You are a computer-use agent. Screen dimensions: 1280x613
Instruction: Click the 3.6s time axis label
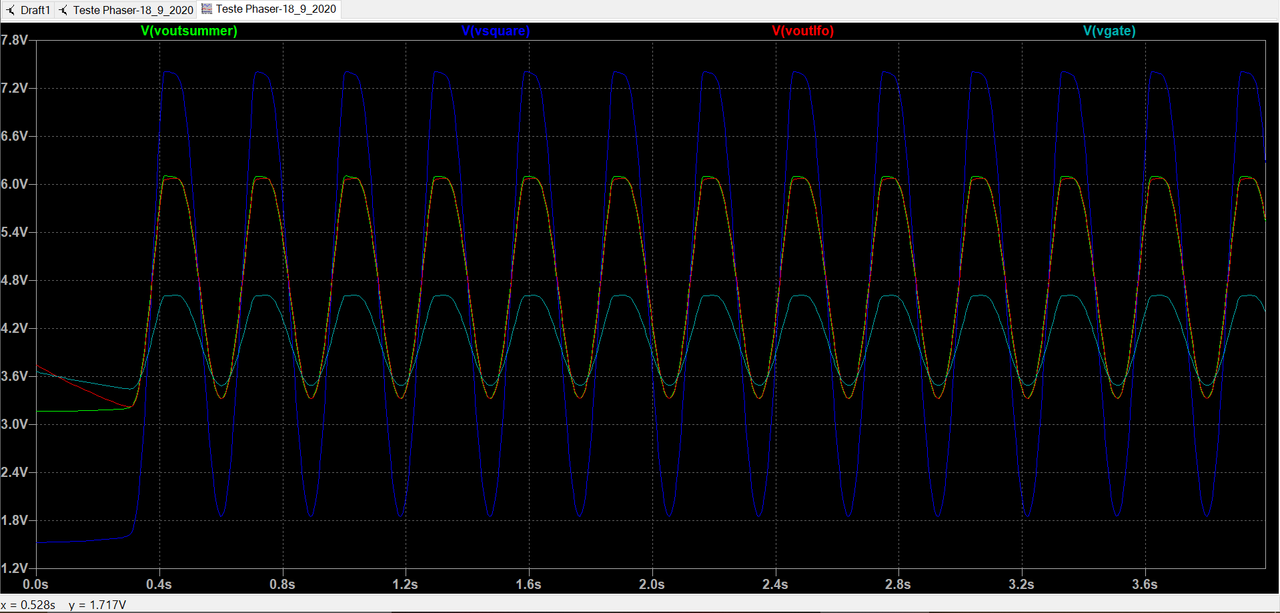click(x=1144, y=584)
